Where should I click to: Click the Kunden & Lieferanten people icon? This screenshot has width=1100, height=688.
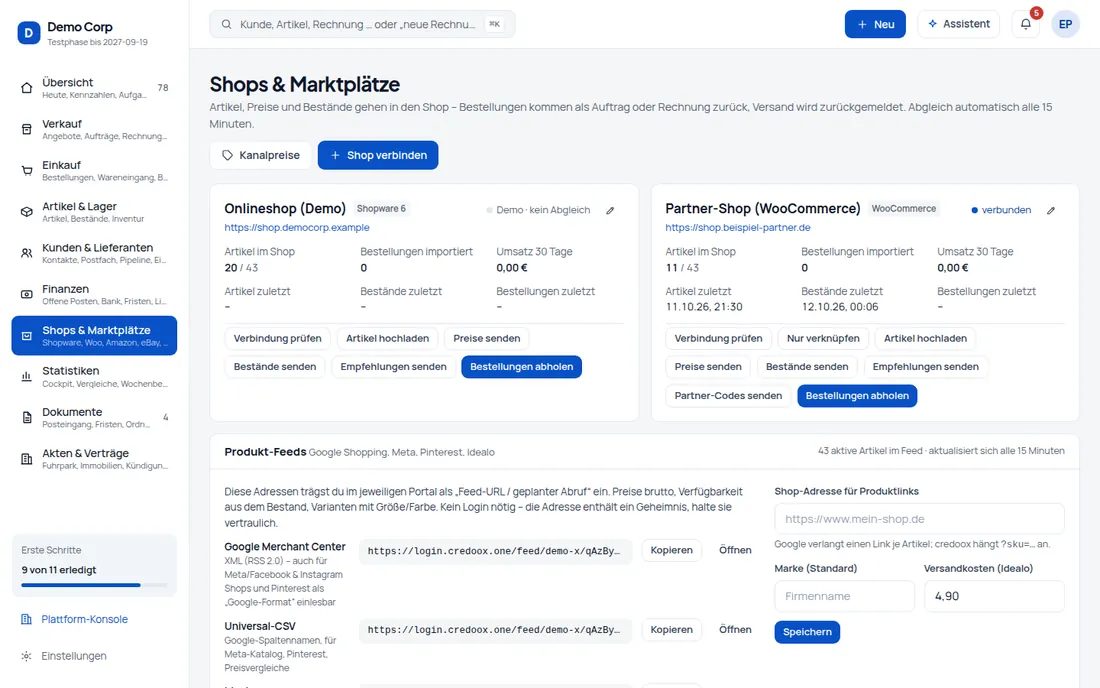[x=27, y=253]
